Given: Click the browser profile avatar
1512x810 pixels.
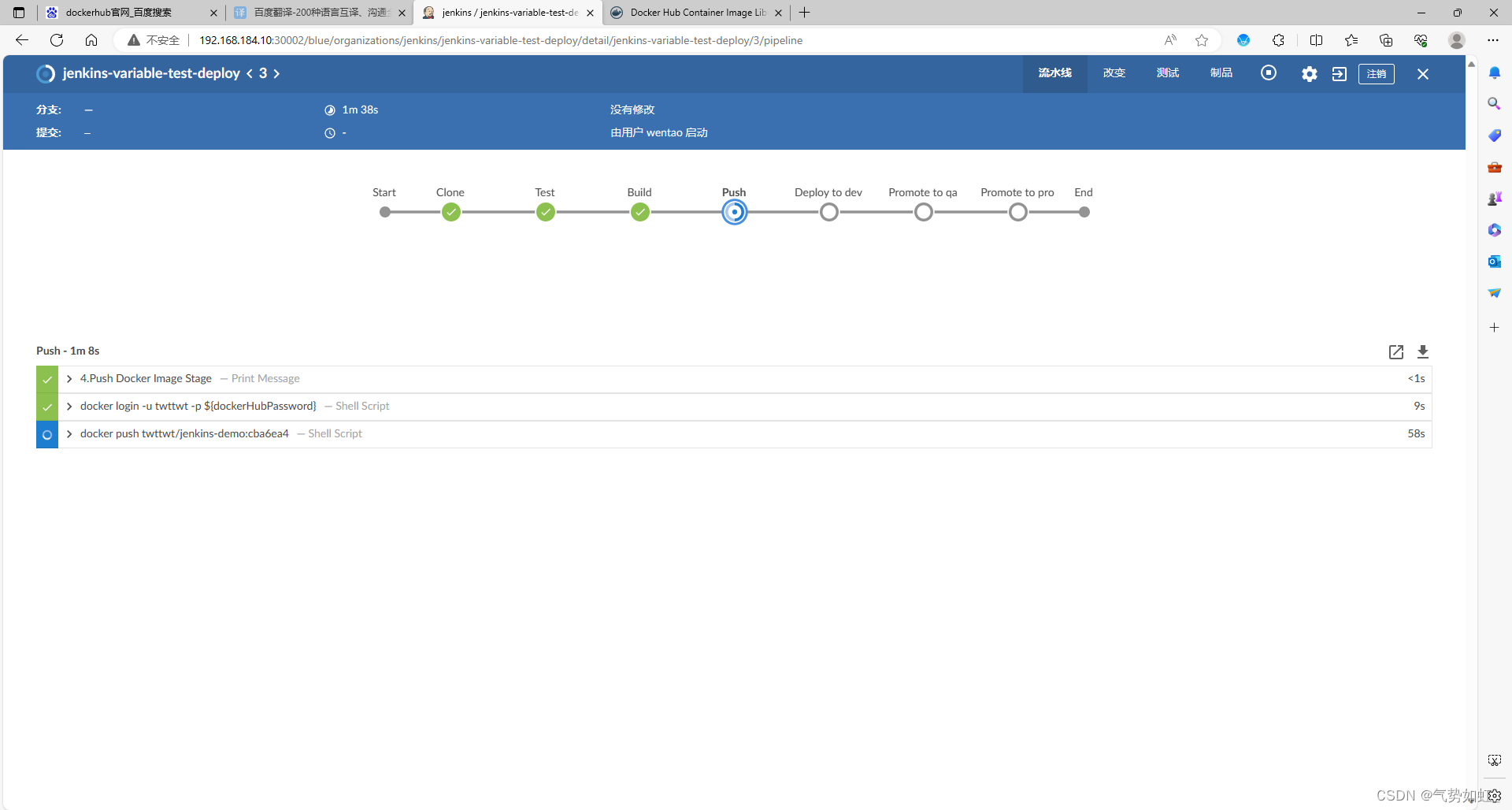Looking at the screenshot, I should 1457,40.
